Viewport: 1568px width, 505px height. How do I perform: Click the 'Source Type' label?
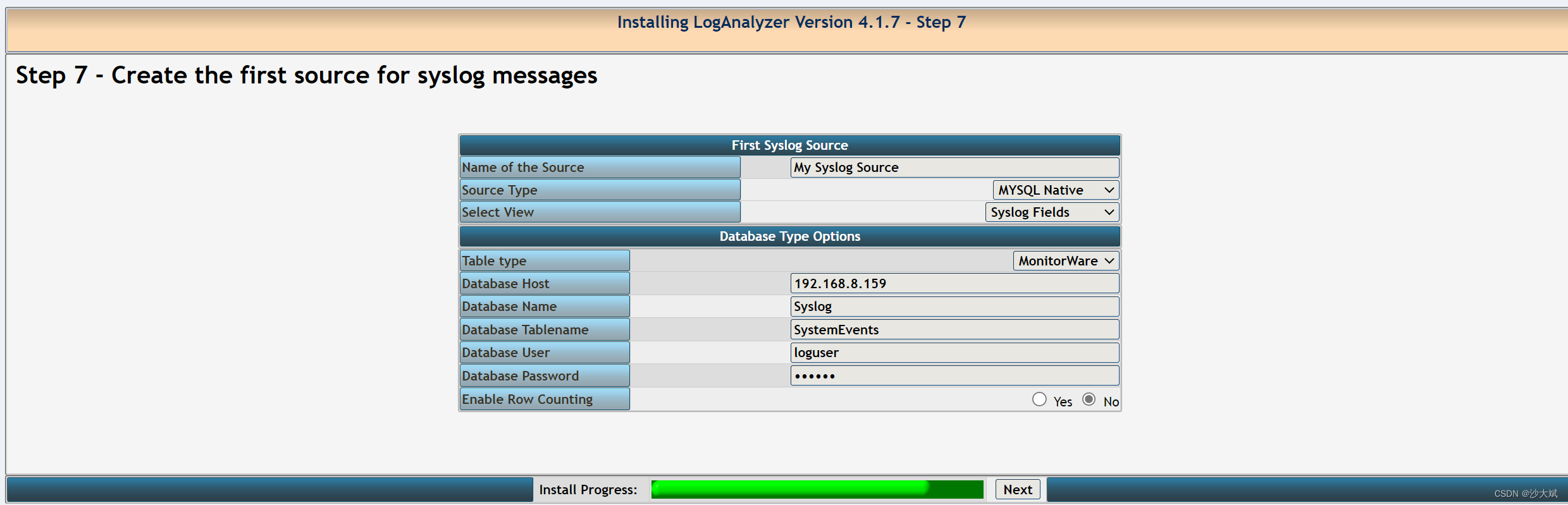click(x=600, y=190)
